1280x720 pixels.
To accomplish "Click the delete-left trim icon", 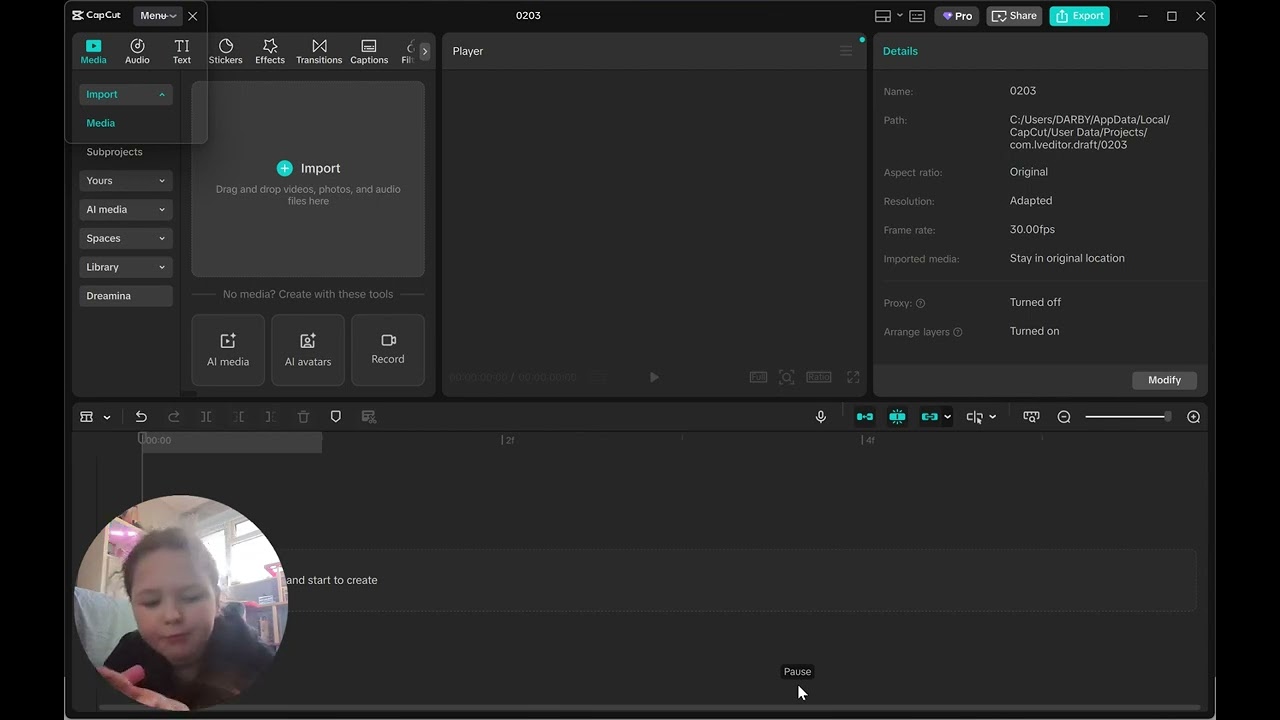I will pos(239,417).
